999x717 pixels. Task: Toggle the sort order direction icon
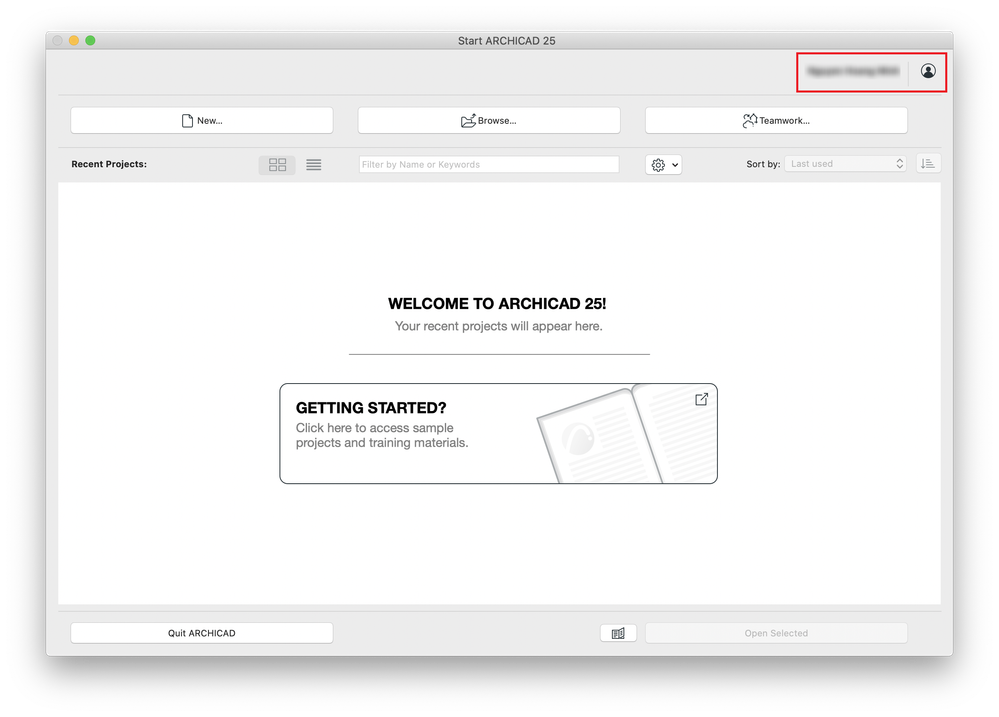pos(928,164)
